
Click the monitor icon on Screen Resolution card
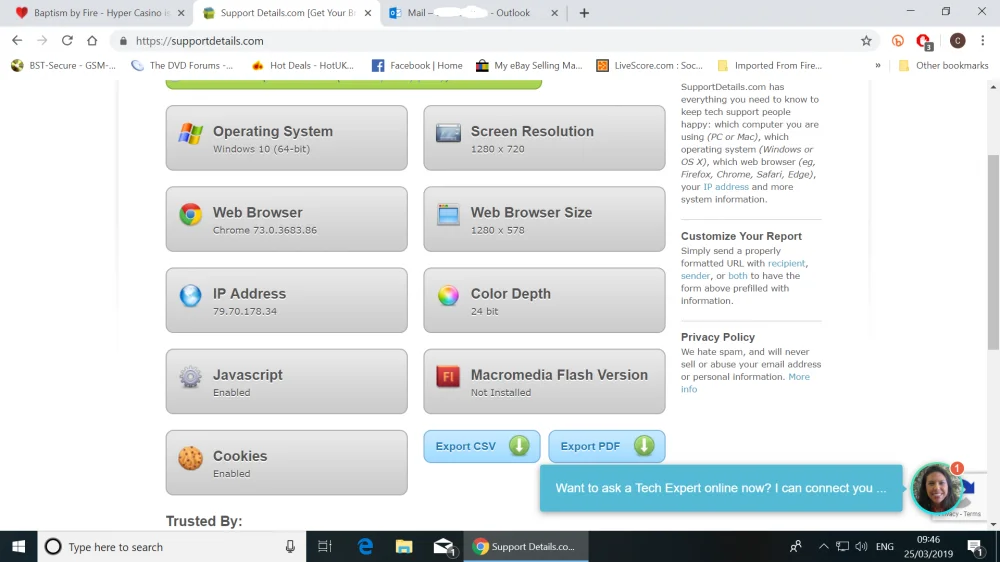(x=448, y=133)
